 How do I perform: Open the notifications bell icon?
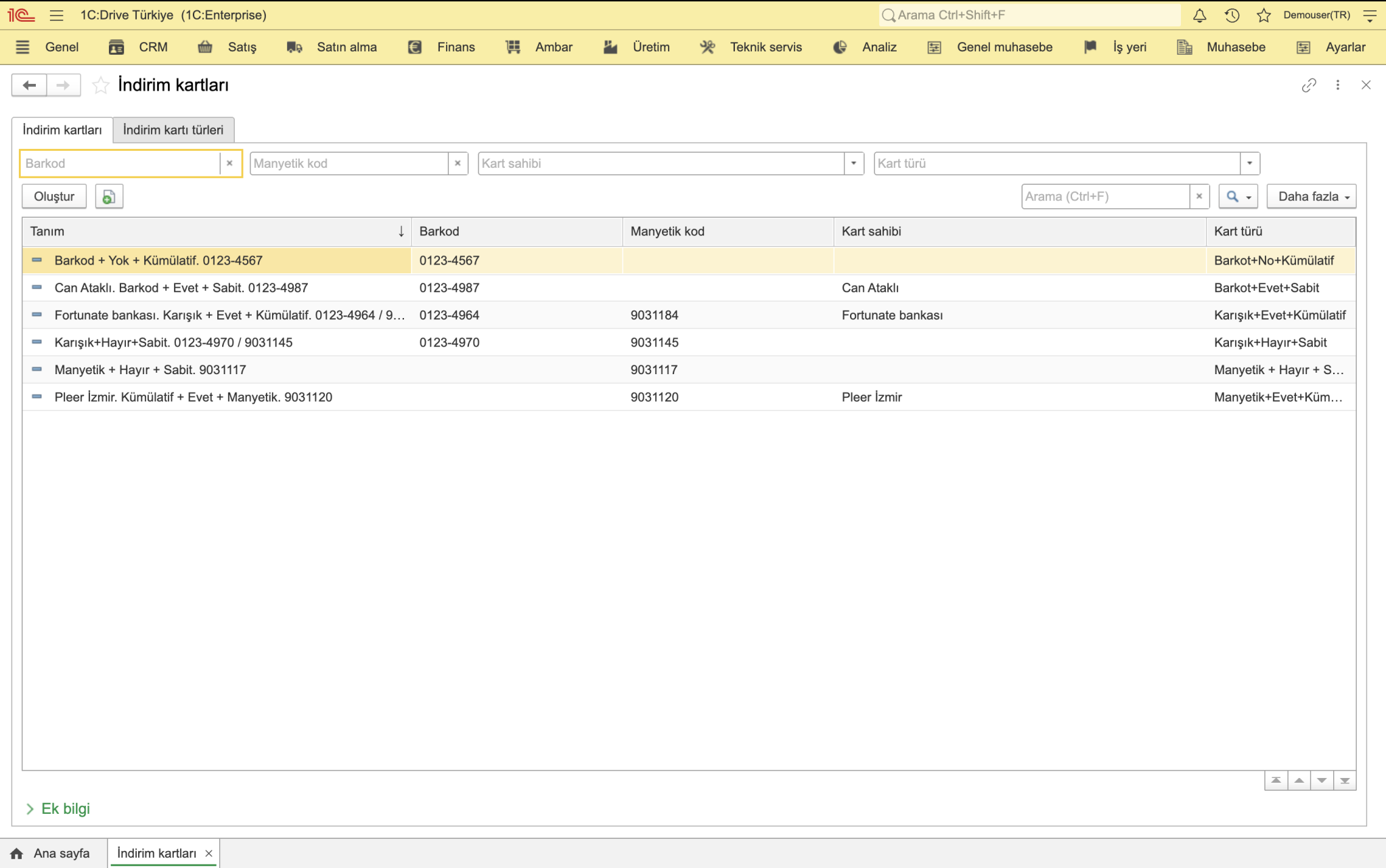click(1199, 15)
